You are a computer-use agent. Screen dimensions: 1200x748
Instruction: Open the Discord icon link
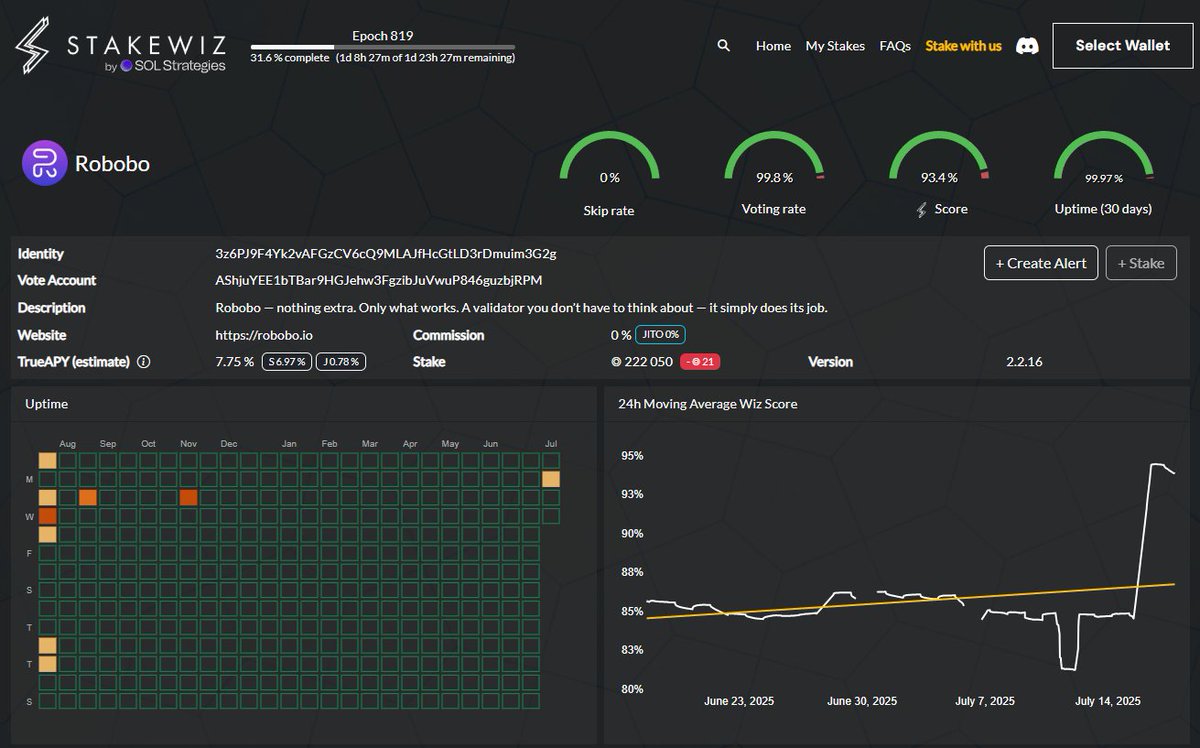[1027, 46]
